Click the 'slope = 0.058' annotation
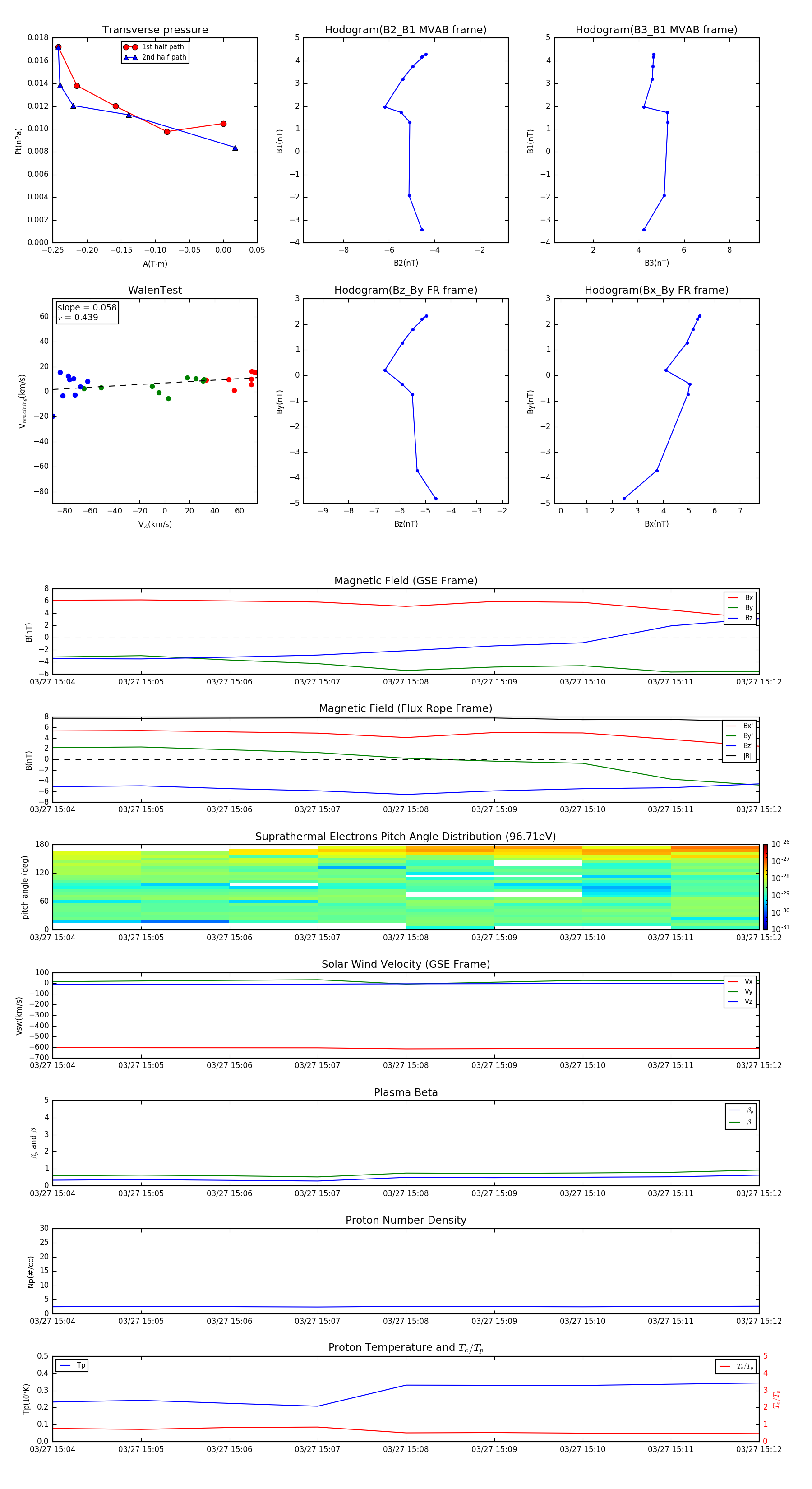 point(87,308)
